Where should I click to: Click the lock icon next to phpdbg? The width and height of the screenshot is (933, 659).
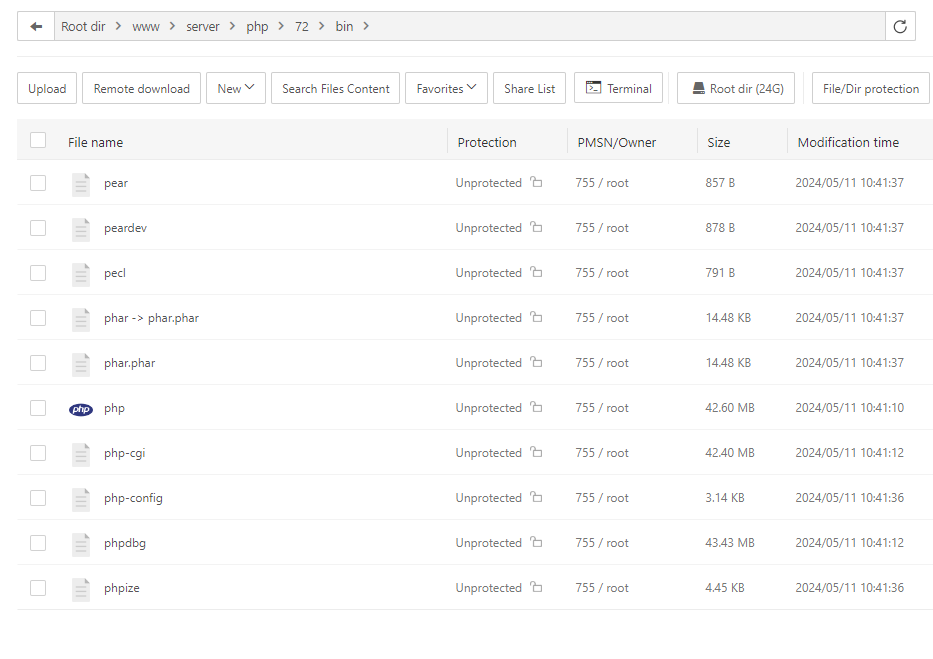(x=536, y=543)
